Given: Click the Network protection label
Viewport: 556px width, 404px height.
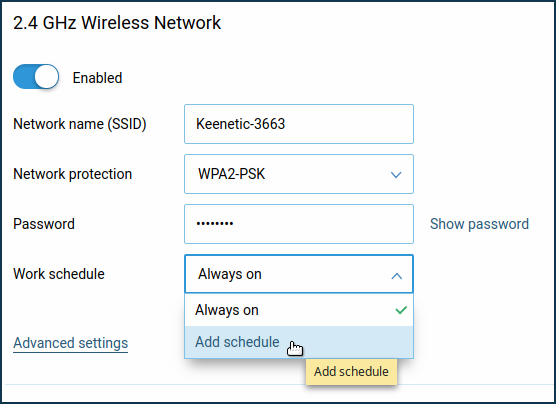Looking at the screenshot, I should tap(73, 174).
